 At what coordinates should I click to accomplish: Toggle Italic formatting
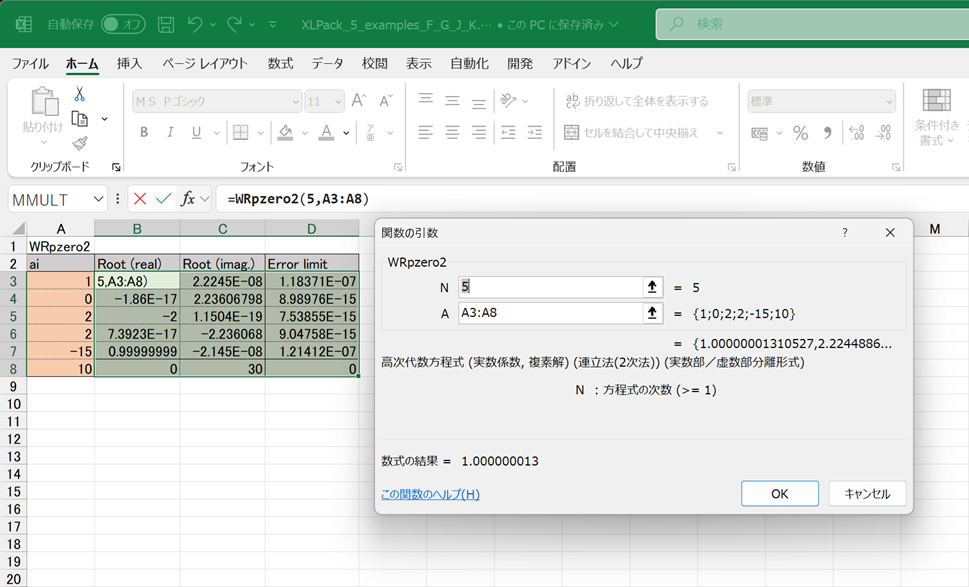(x=170, y=132)
